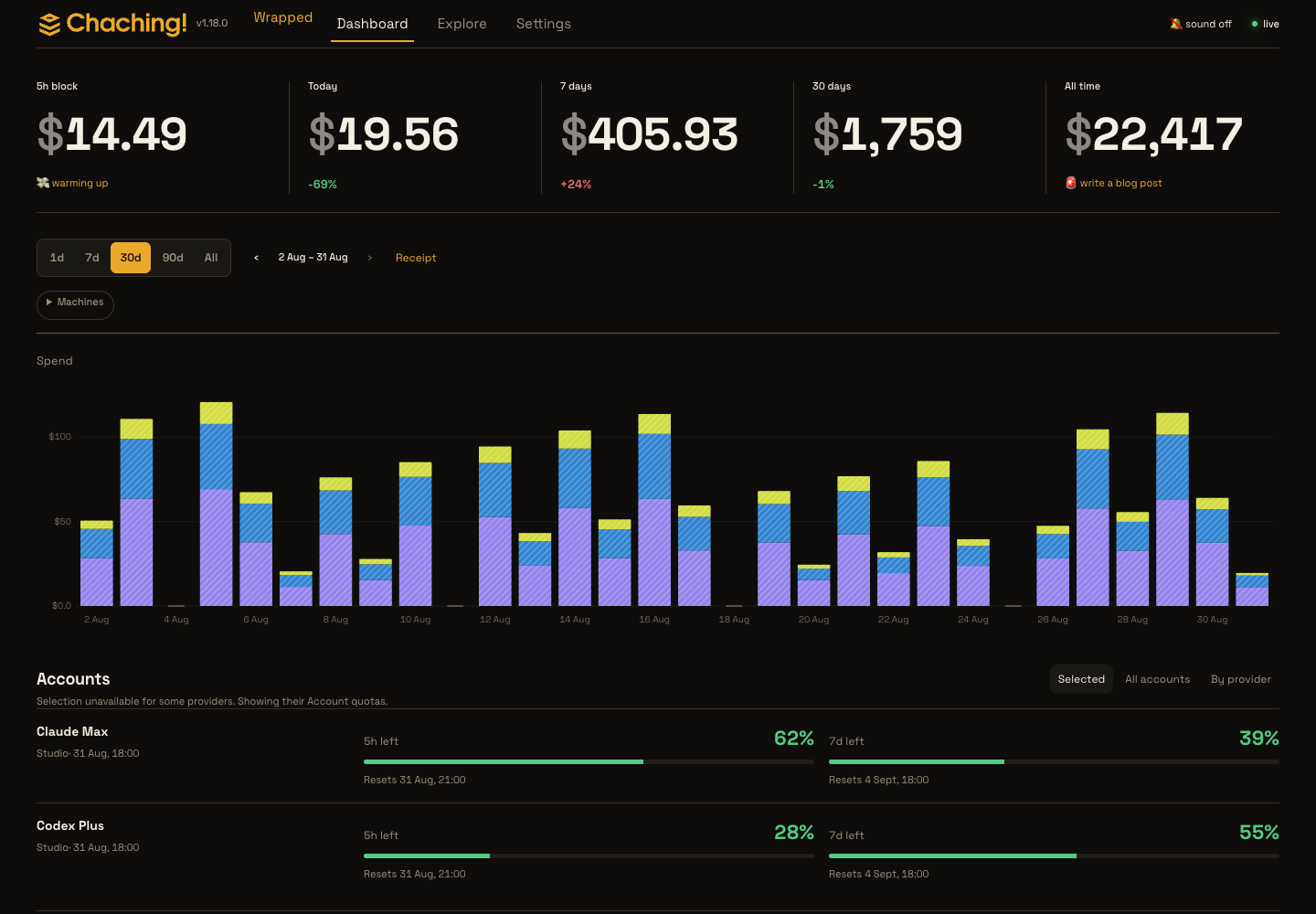Screen dimensions: 1316x914
Task: Click the 7 days $405.93 value
Action: tap(649, 134)
